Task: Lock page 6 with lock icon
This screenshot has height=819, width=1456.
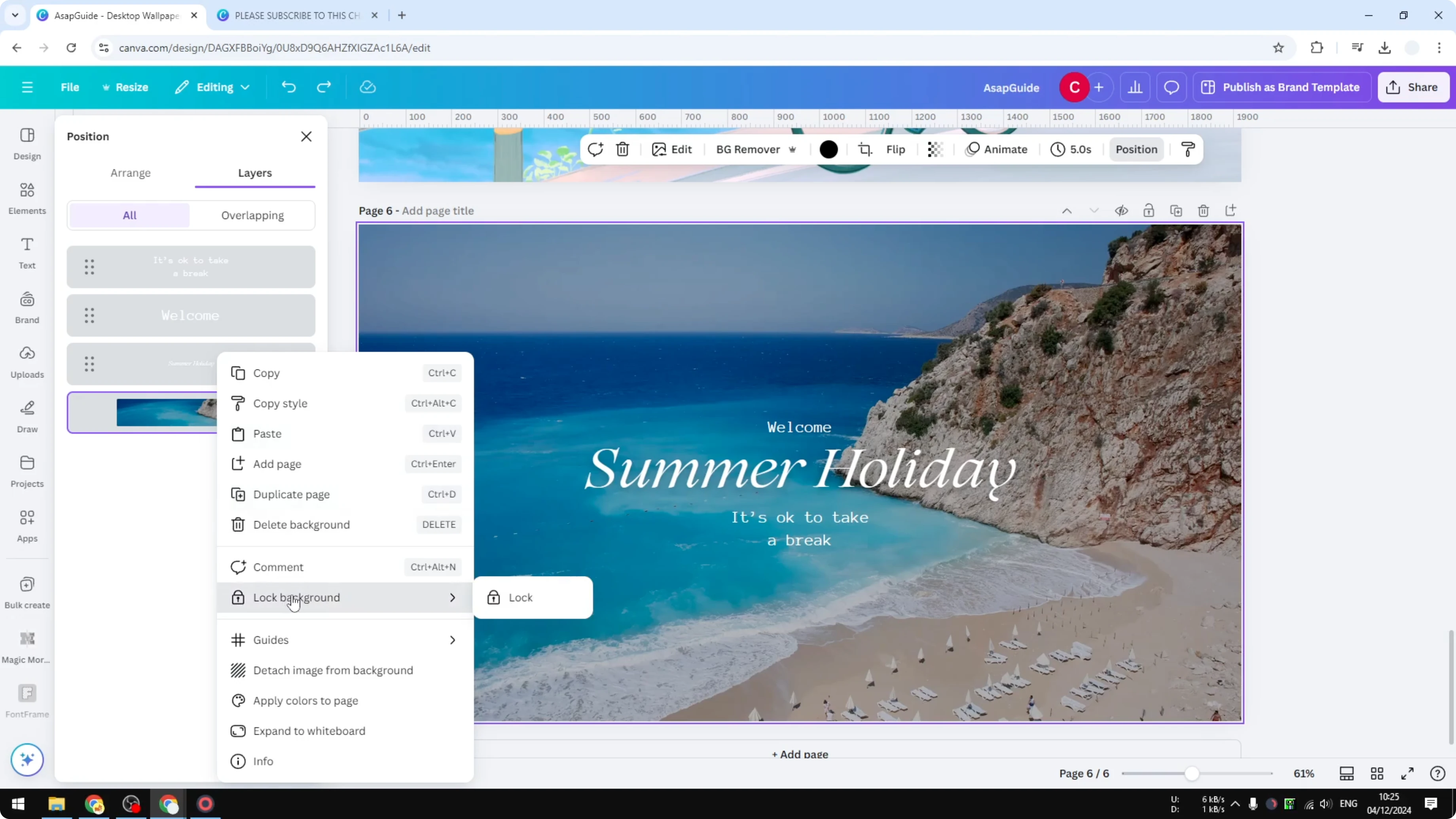Action: pyautogui.click(x=1149, y=210)
